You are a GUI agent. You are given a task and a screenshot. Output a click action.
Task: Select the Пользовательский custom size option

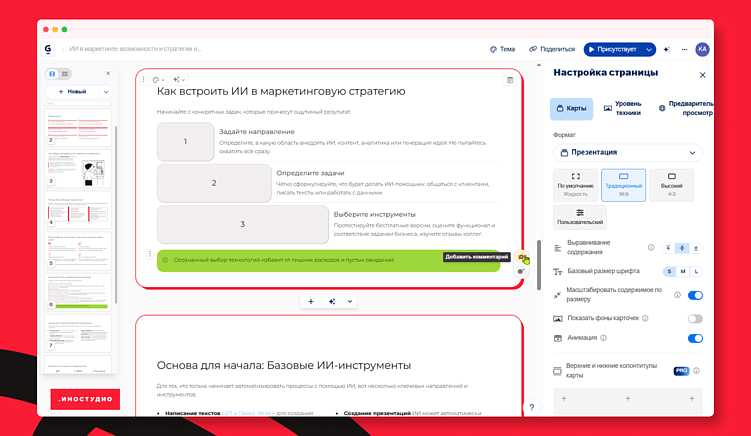pos(580,217)
